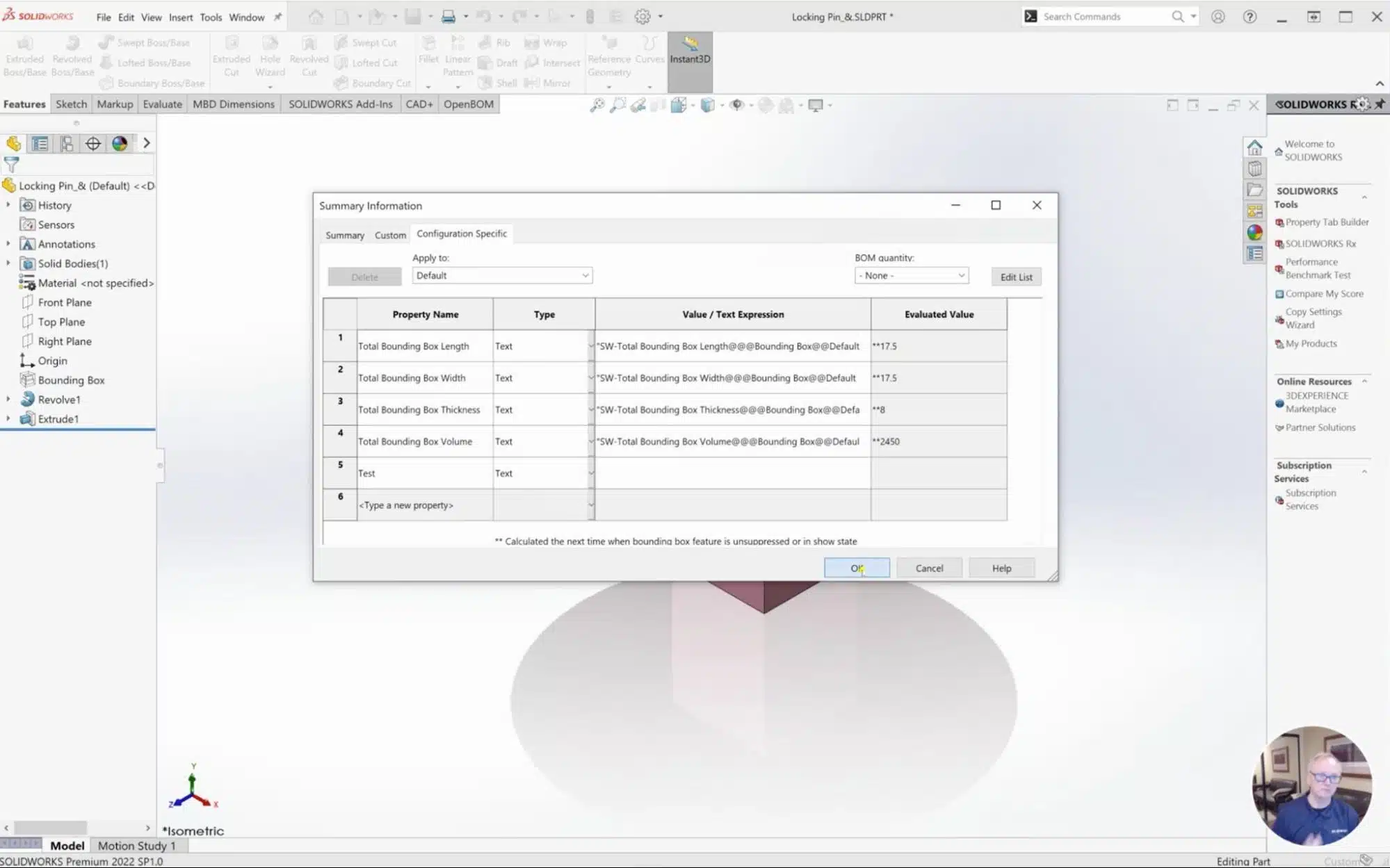Expand the Solid Bodies(1) node

(x=8, y=263)
